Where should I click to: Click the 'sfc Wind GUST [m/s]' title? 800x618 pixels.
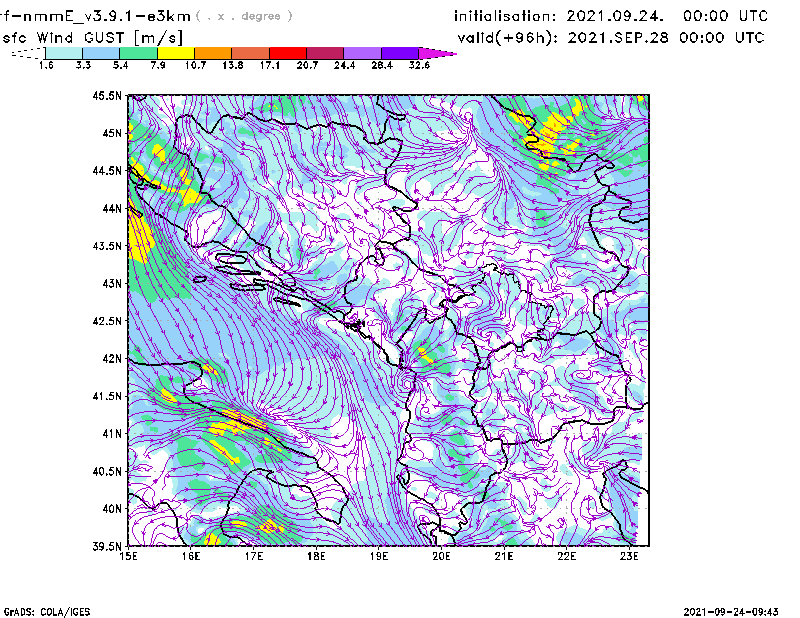click(x=92, y=38)
